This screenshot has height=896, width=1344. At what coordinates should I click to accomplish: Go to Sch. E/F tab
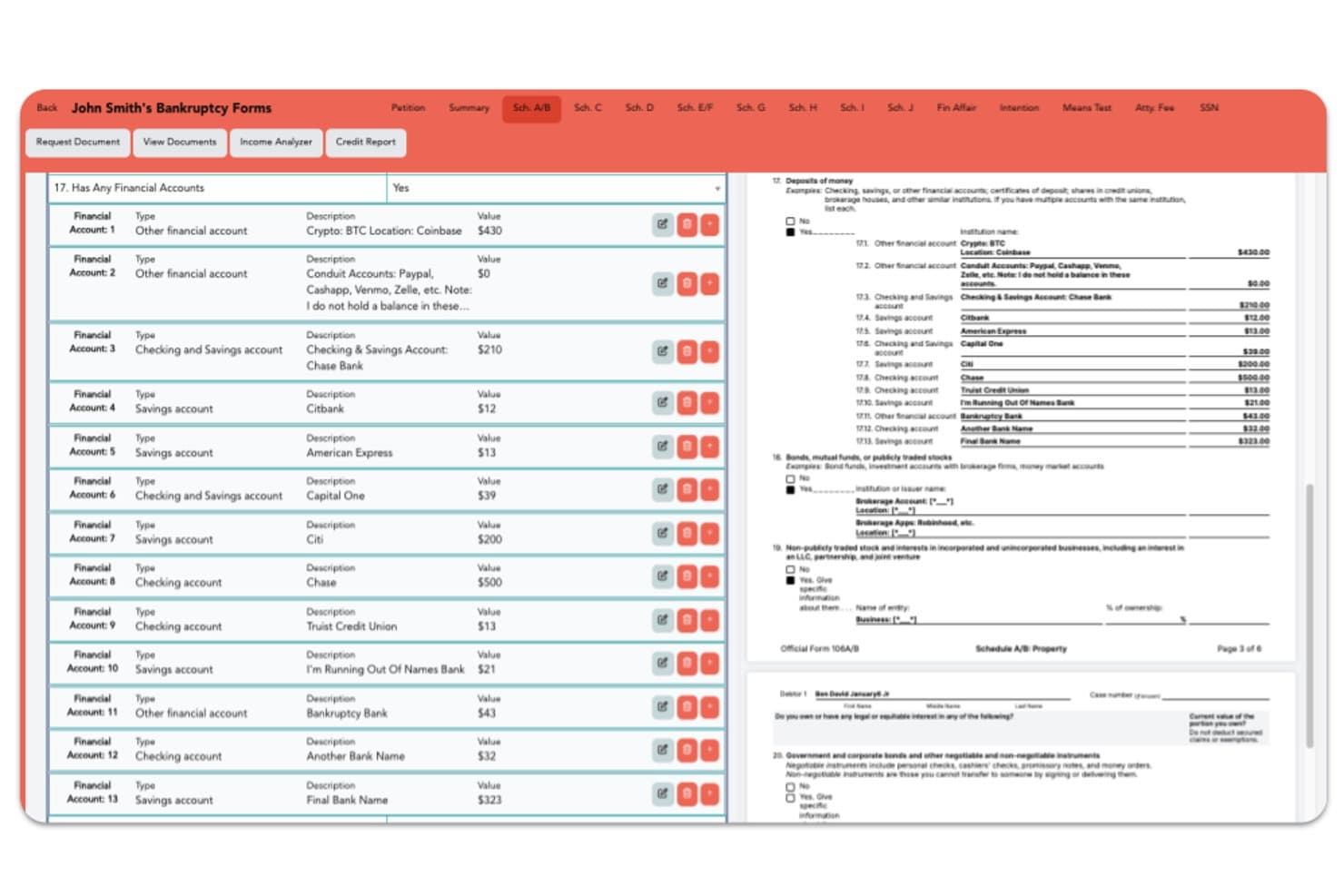point(695,108)
